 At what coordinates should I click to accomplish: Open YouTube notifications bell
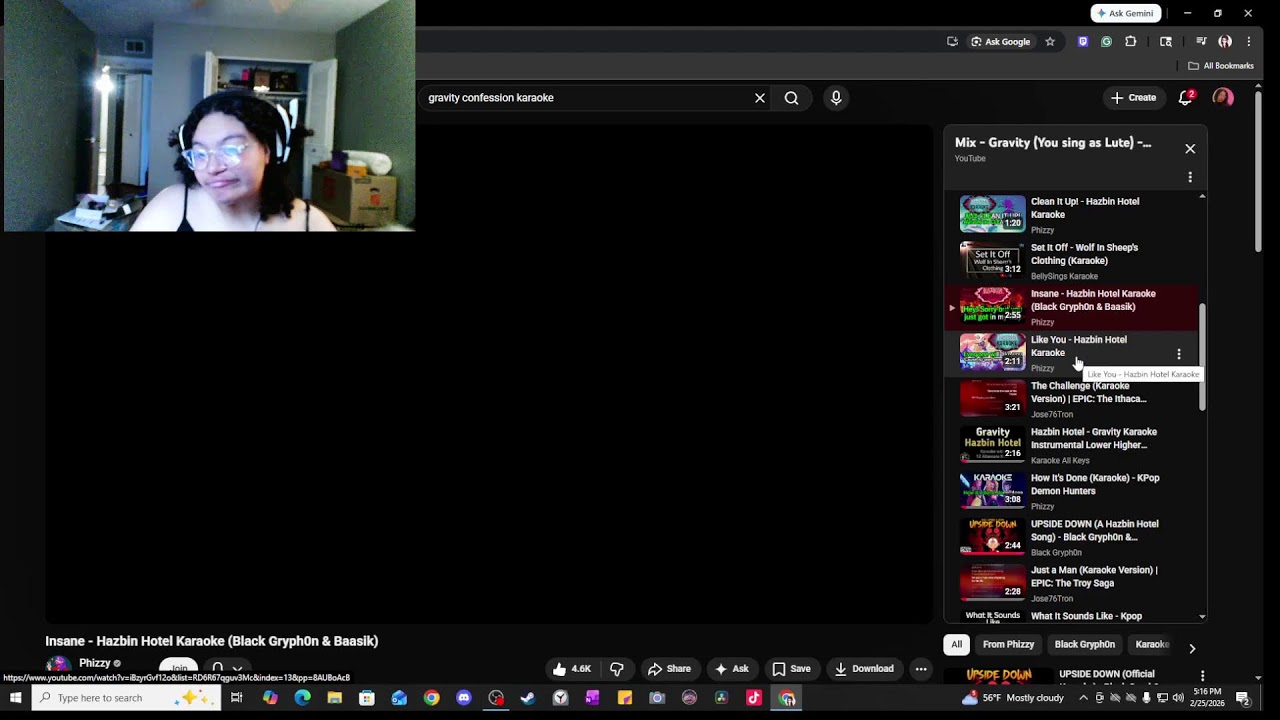click(1186, 98)
